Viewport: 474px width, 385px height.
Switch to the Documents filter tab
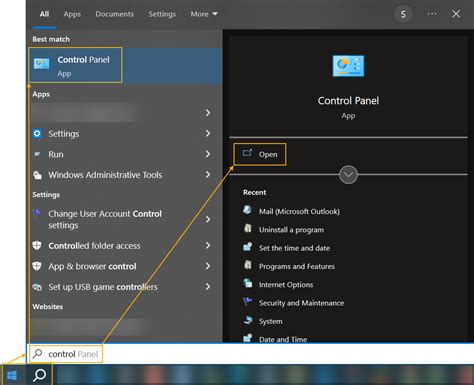coord(114,14)
